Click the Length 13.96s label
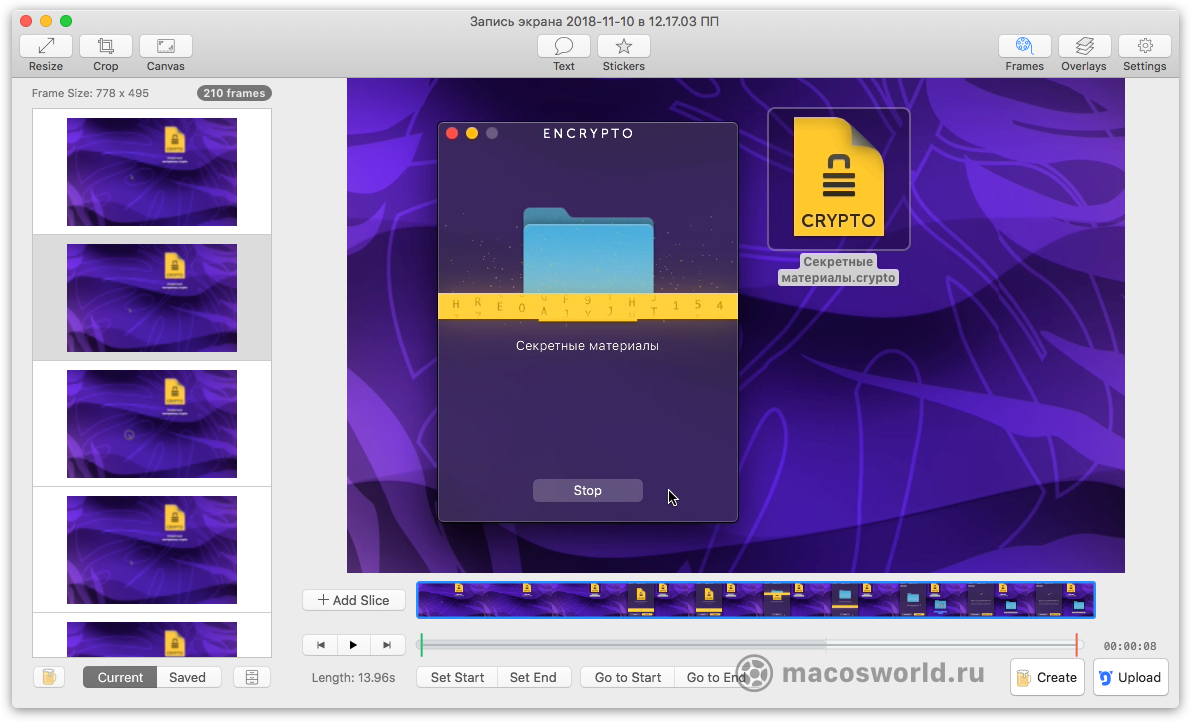 coord(353,677)
